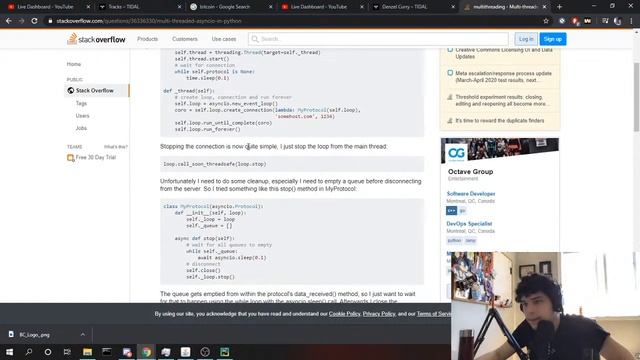640x360 pixels.
Task: Open Jobs in the left sidebar
Action: point(81,128)
